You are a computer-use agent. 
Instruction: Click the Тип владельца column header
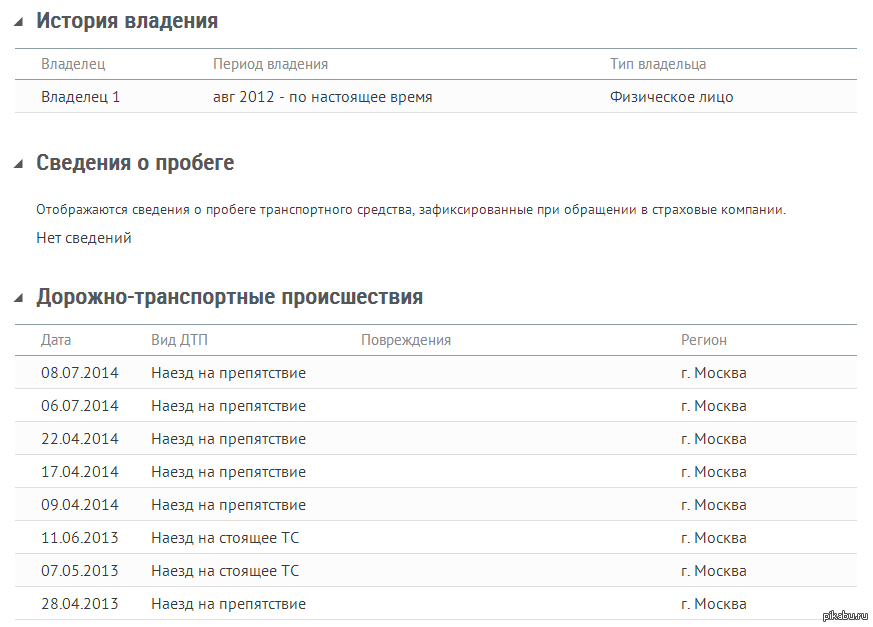(x=658, y=64)
